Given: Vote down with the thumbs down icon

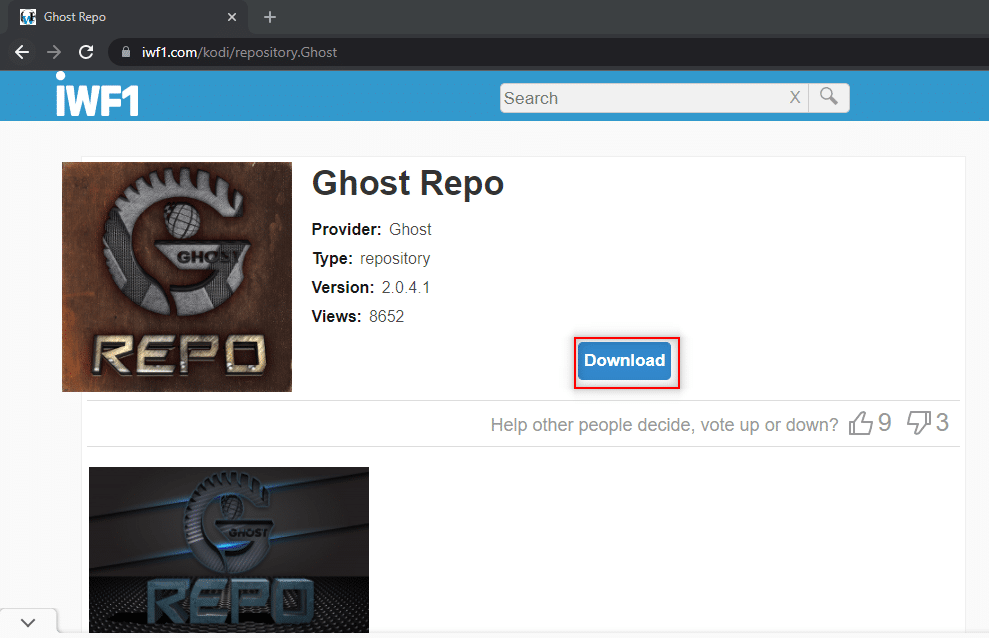Looking at the screenshot, I should click(918, 422).
